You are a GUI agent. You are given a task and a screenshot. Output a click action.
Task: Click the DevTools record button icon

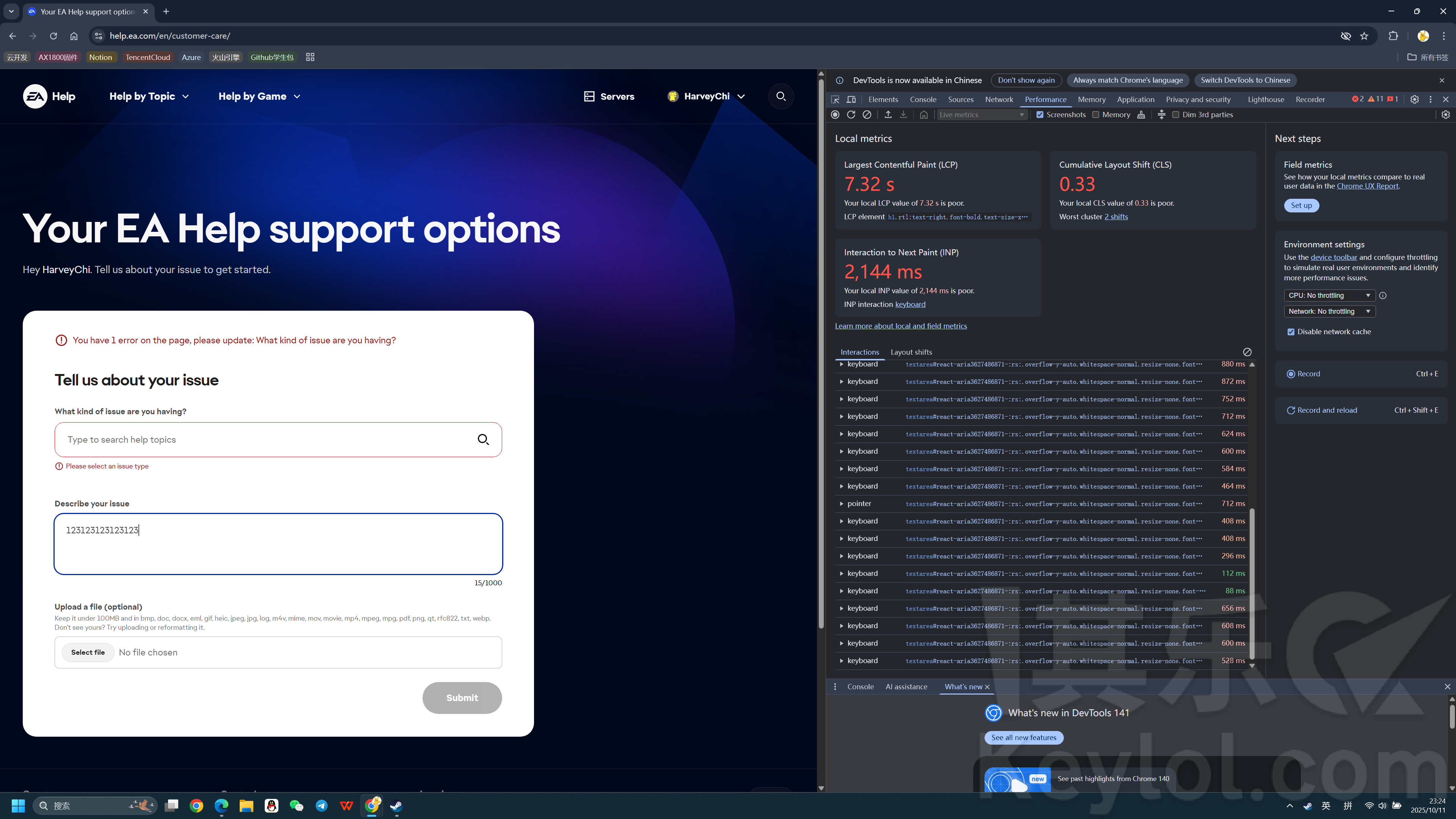(835, 115)
